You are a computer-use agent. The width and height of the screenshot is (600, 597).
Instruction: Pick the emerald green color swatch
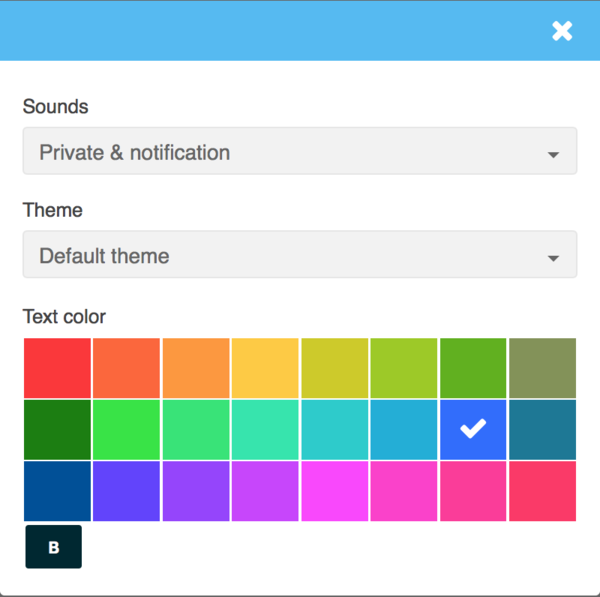[x=196, y=430]
